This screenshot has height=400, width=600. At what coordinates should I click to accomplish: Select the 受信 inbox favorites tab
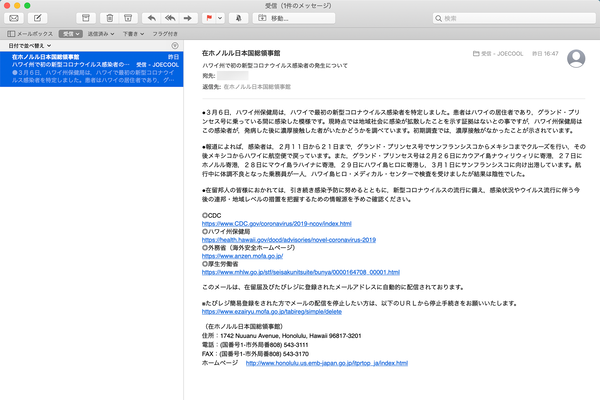click(71, 34)
